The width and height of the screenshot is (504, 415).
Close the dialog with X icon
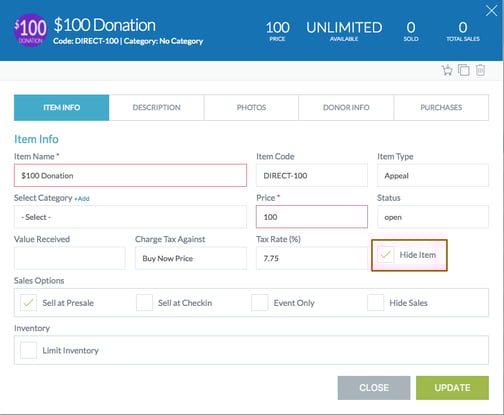pos(491,11)
